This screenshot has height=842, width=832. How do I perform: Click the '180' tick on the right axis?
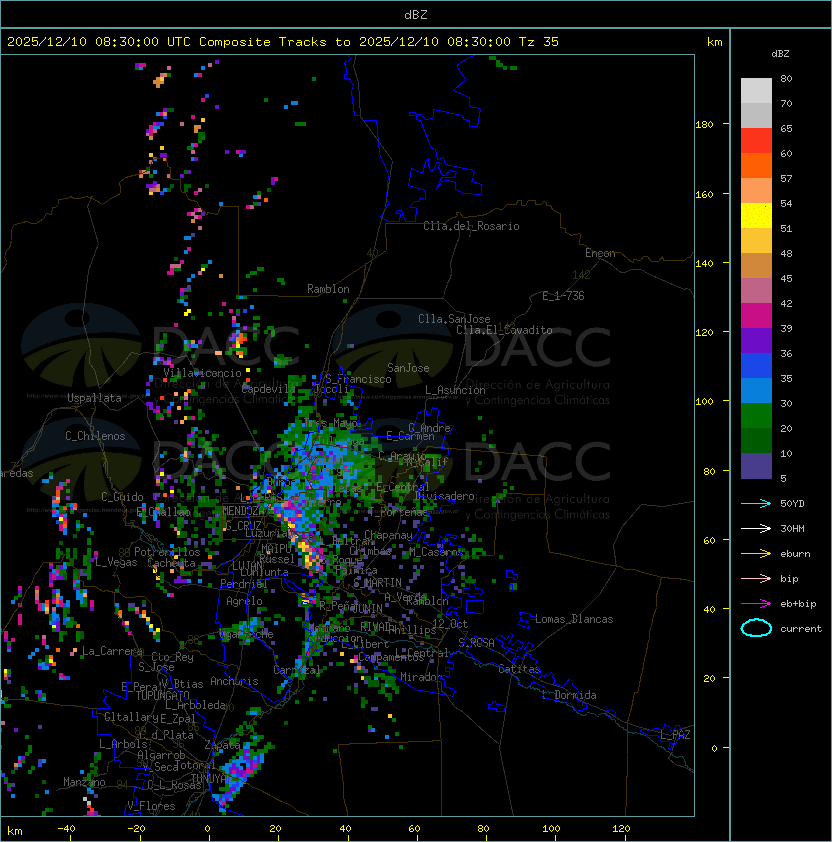[704, 125]
